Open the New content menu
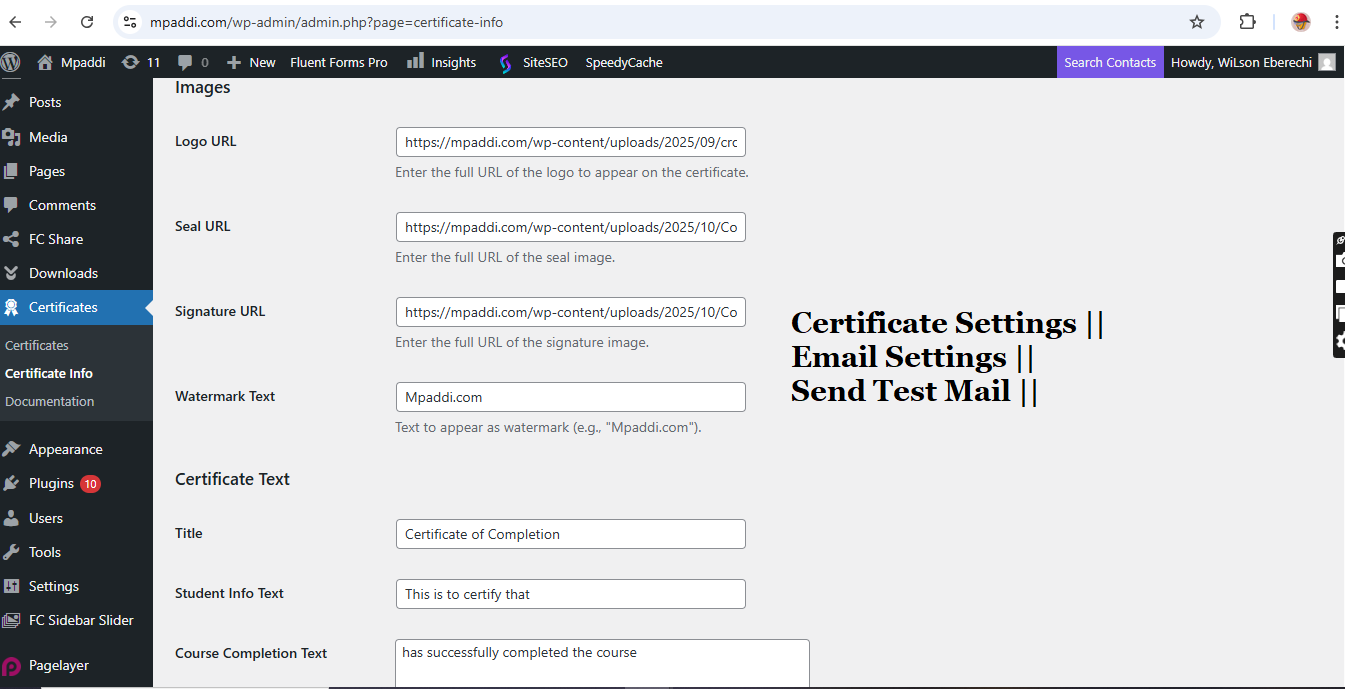1345x689 pixels. 251,62
